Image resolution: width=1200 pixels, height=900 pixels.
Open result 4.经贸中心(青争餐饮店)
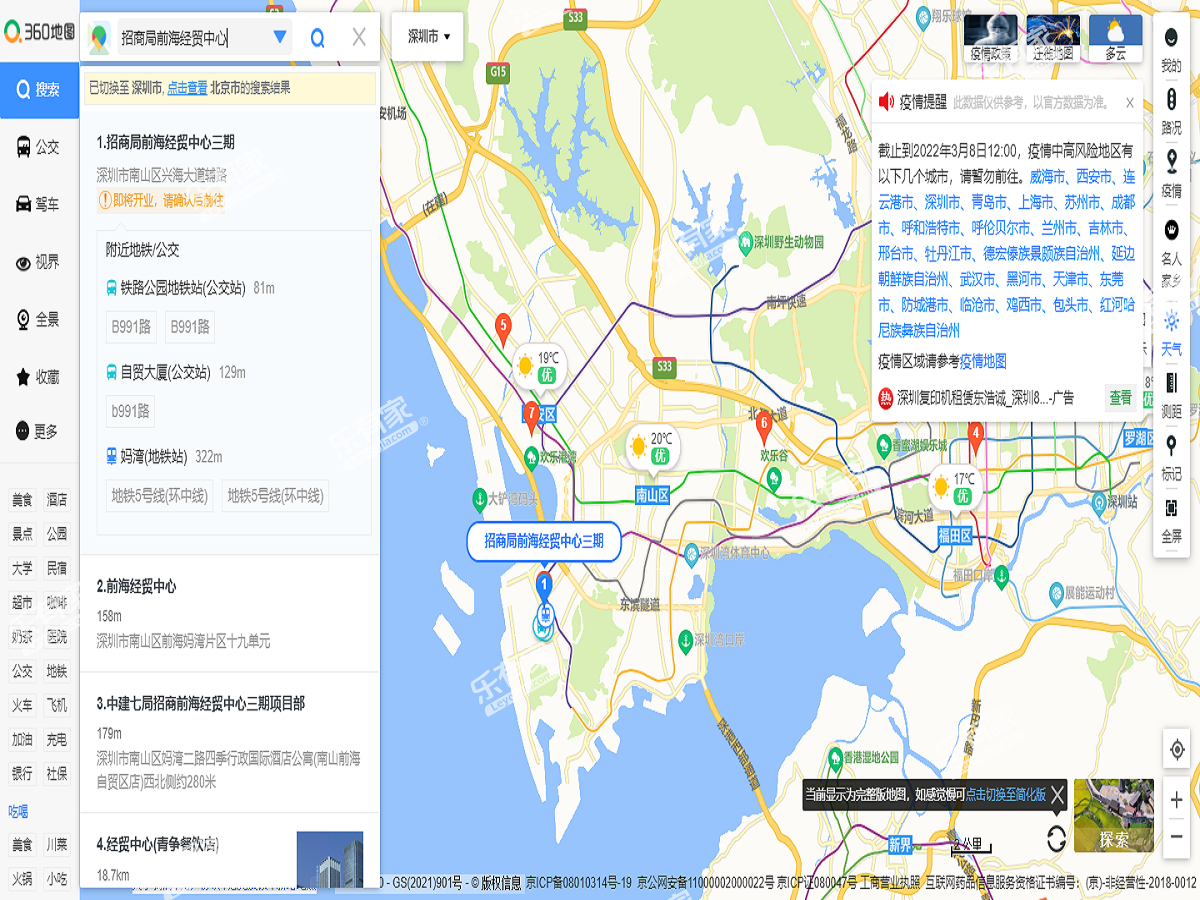[x=158, y=845]
